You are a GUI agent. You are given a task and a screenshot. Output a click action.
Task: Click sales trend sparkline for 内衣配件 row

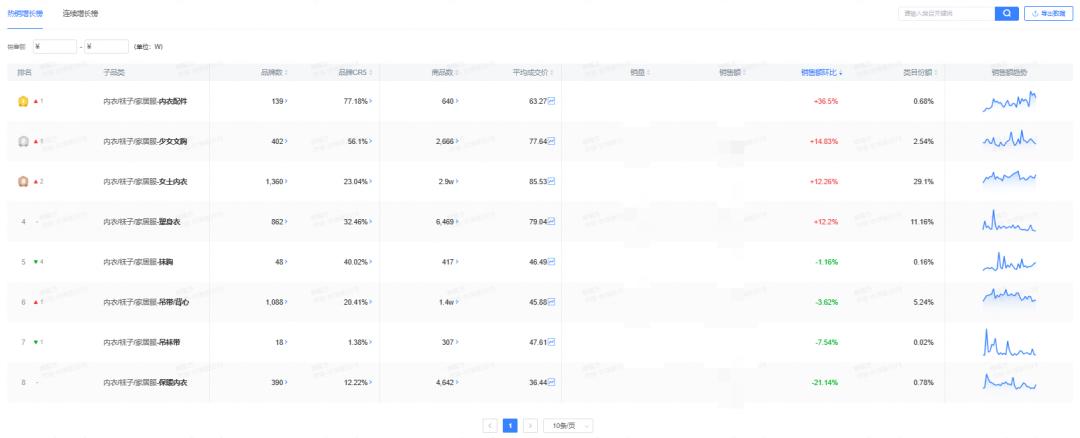coord(1009,101)
